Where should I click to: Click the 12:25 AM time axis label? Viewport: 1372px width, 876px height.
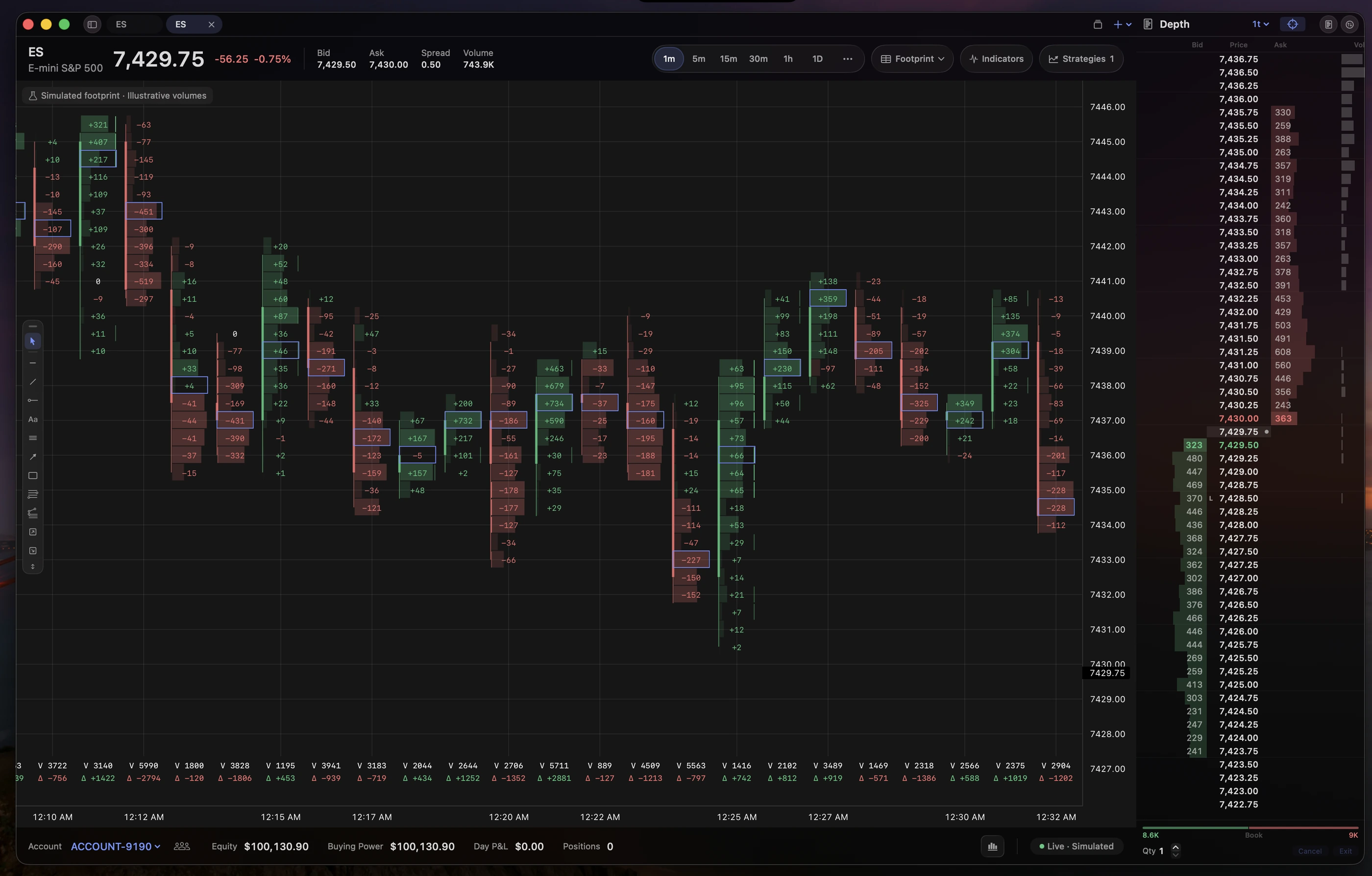pos(736,817)
